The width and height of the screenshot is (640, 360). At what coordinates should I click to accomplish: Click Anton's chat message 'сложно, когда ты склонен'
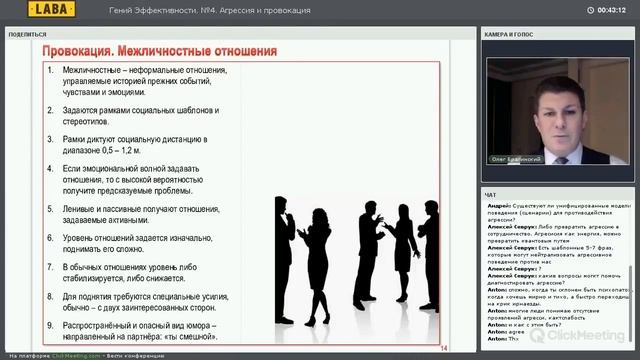click(x=558, y=297)
